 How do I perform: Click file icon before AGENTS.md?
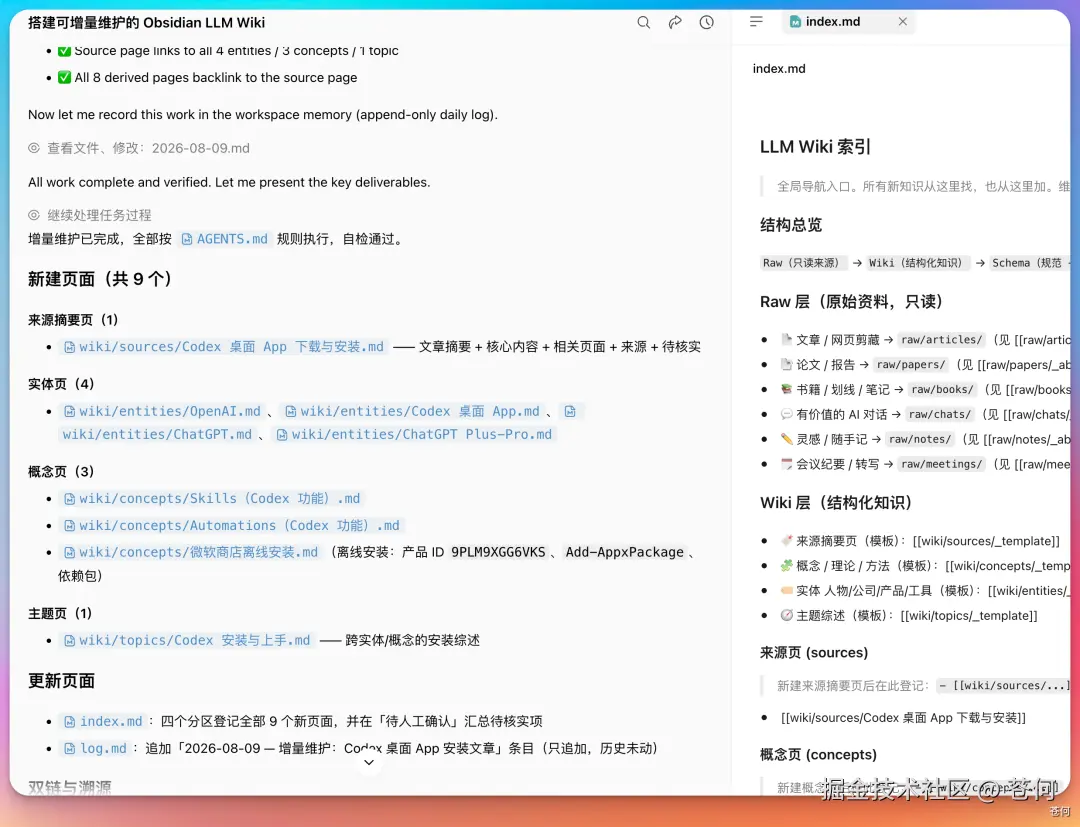point(187,239)
